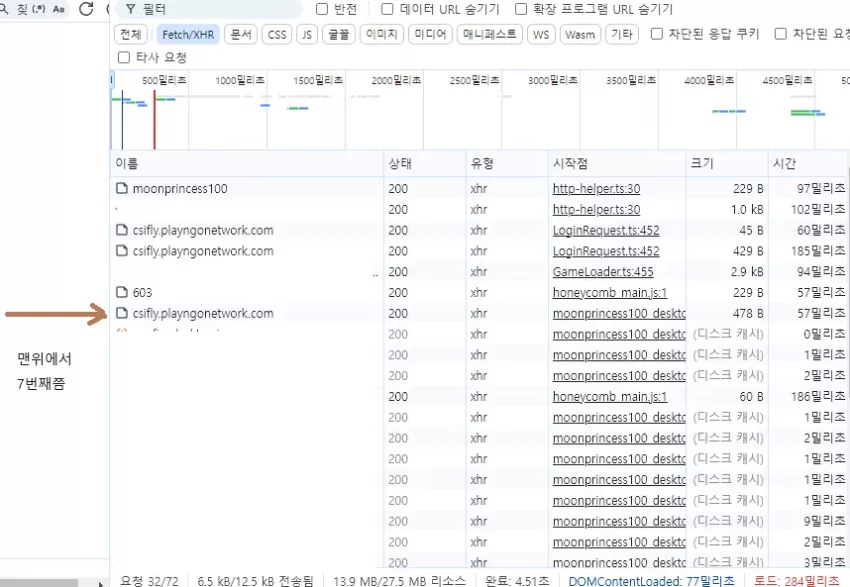Select csifly.playngonetwork.com request sized 45 B
850x587 pixels.
[x=479, y=230]
